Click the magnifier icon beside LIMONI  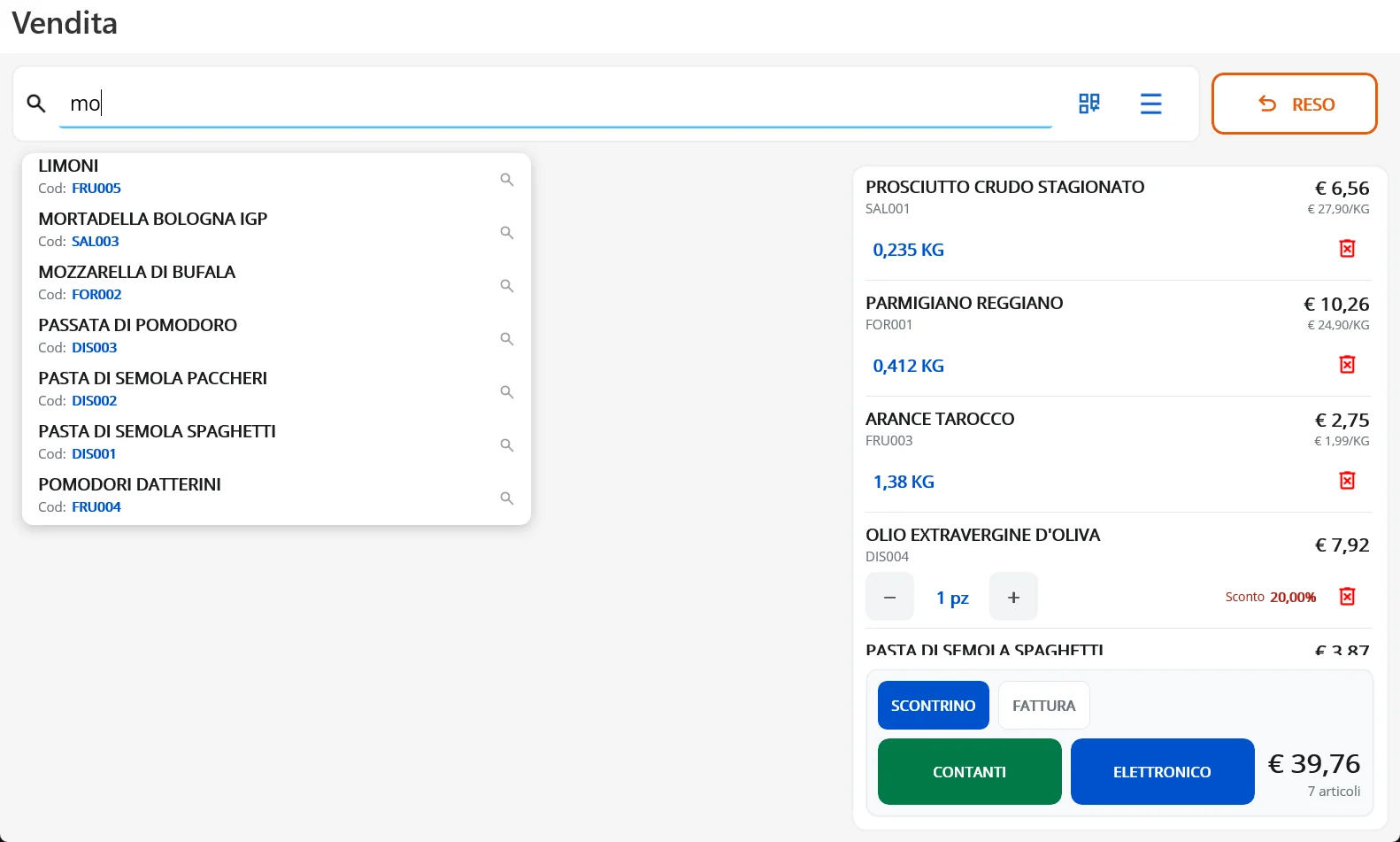click(507, 180)
